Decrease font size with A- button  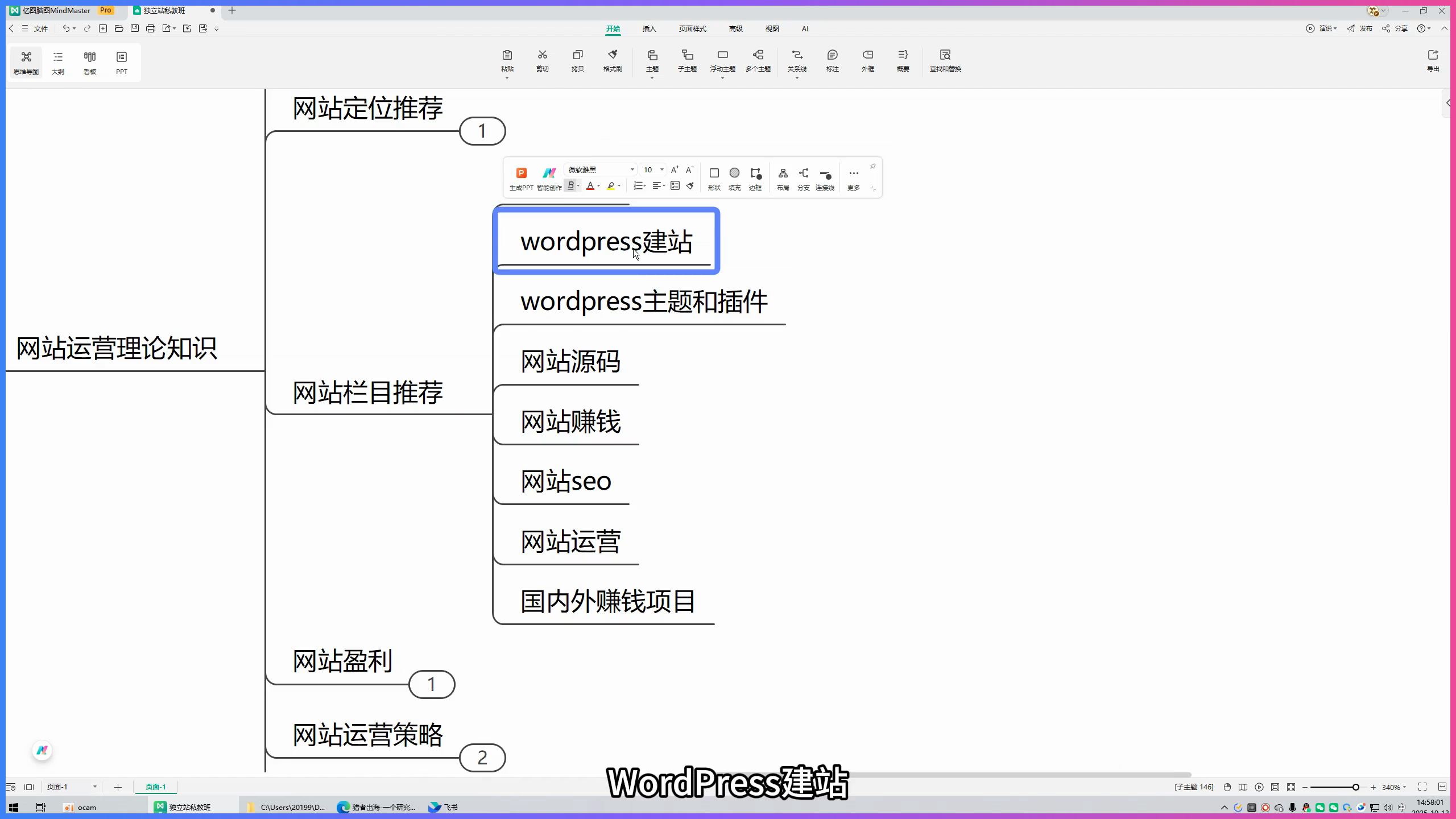click(x=689, y=169)
